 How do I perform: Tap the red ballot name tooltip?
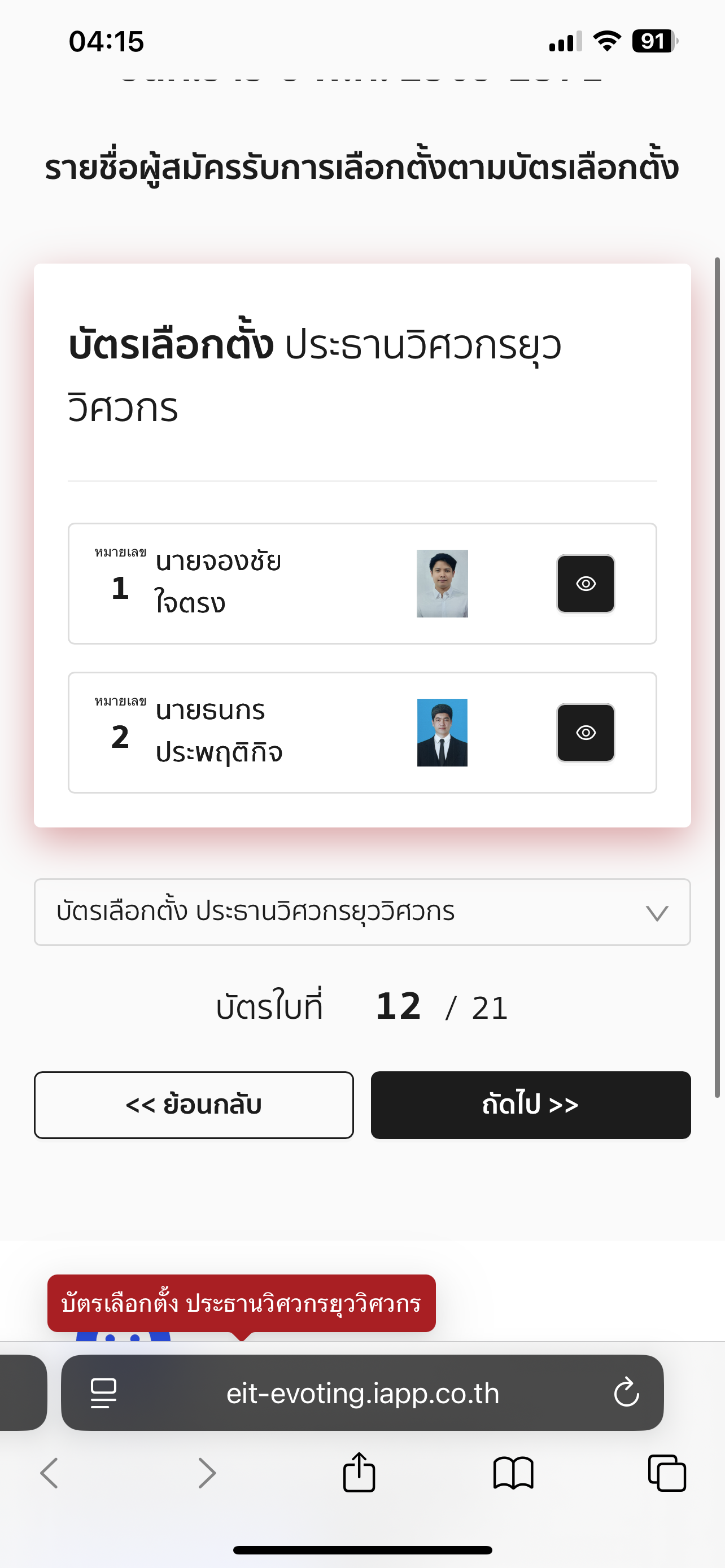[x=242, y=1303]
